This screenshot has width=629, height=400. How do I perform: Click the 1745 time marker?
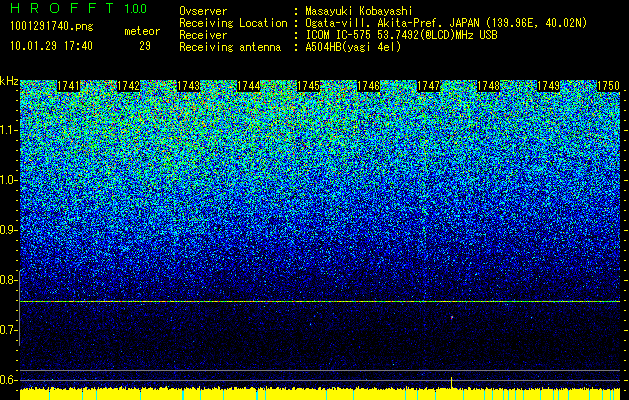point(308,86)
